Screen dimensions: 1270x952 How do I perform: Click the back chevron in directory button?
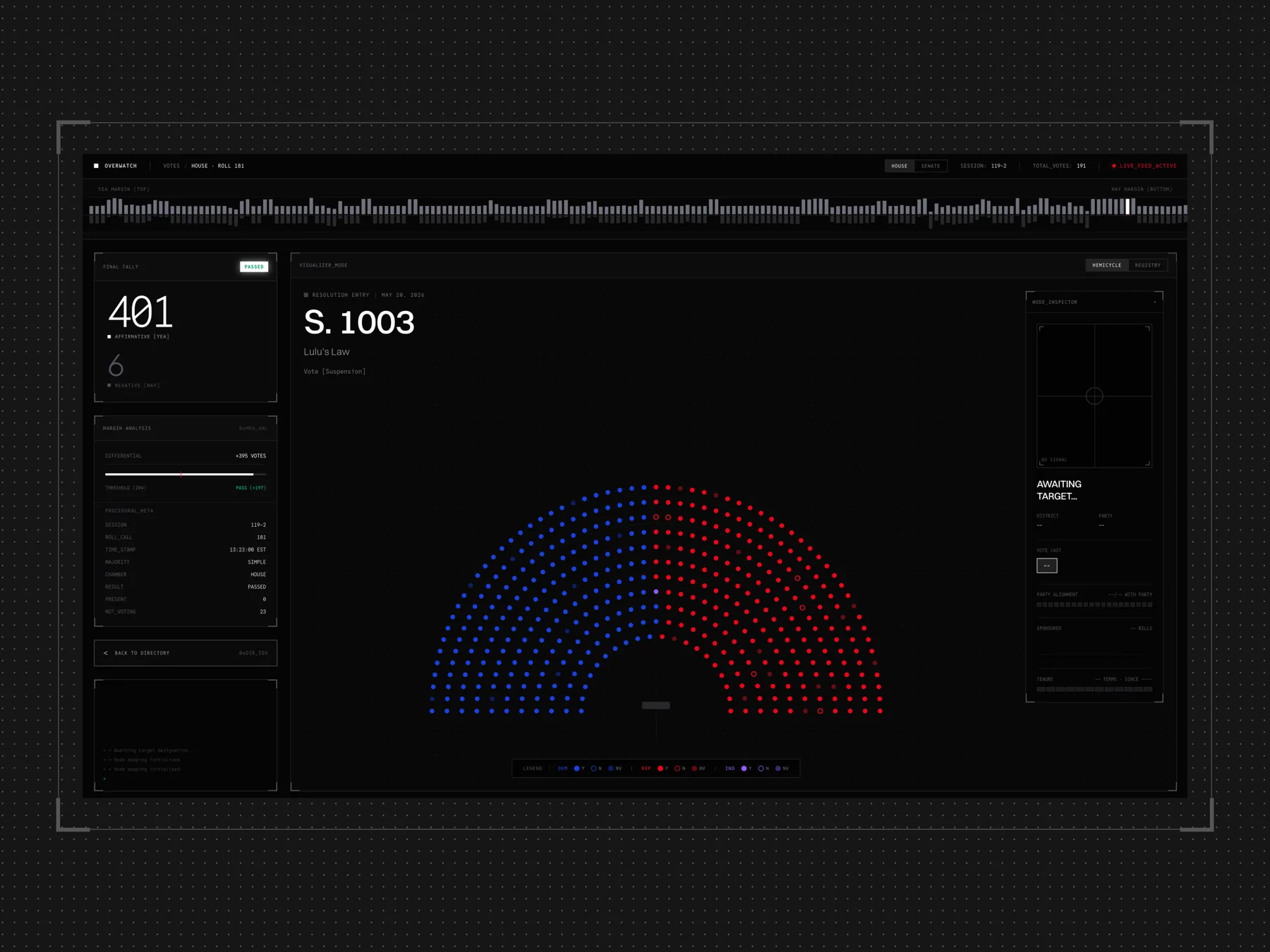[106, 653]
